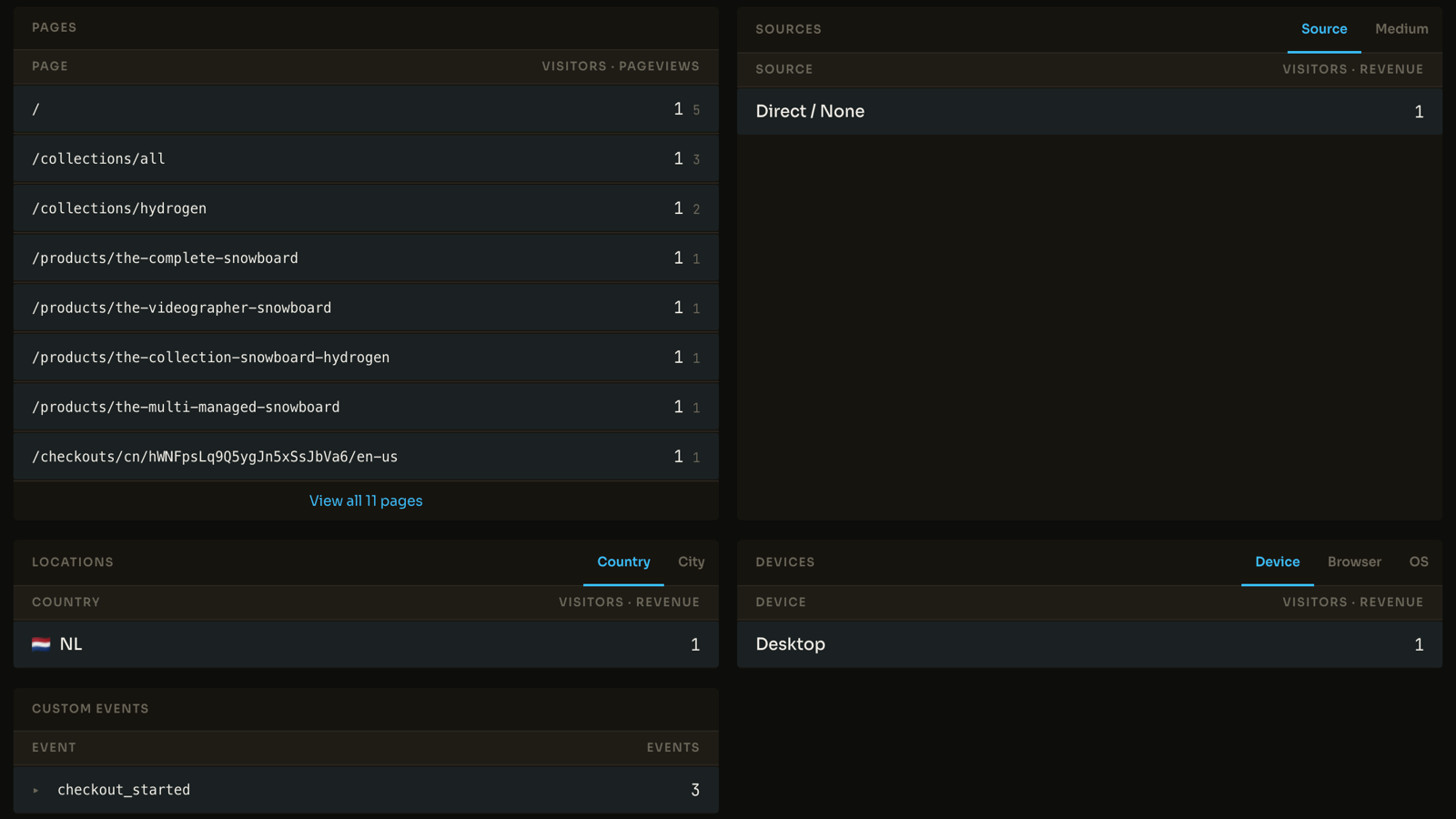Image resolution: width=1456 pixels, height=819 pixels.
Task: Open the City locations tab
Action: coord(691,562)
